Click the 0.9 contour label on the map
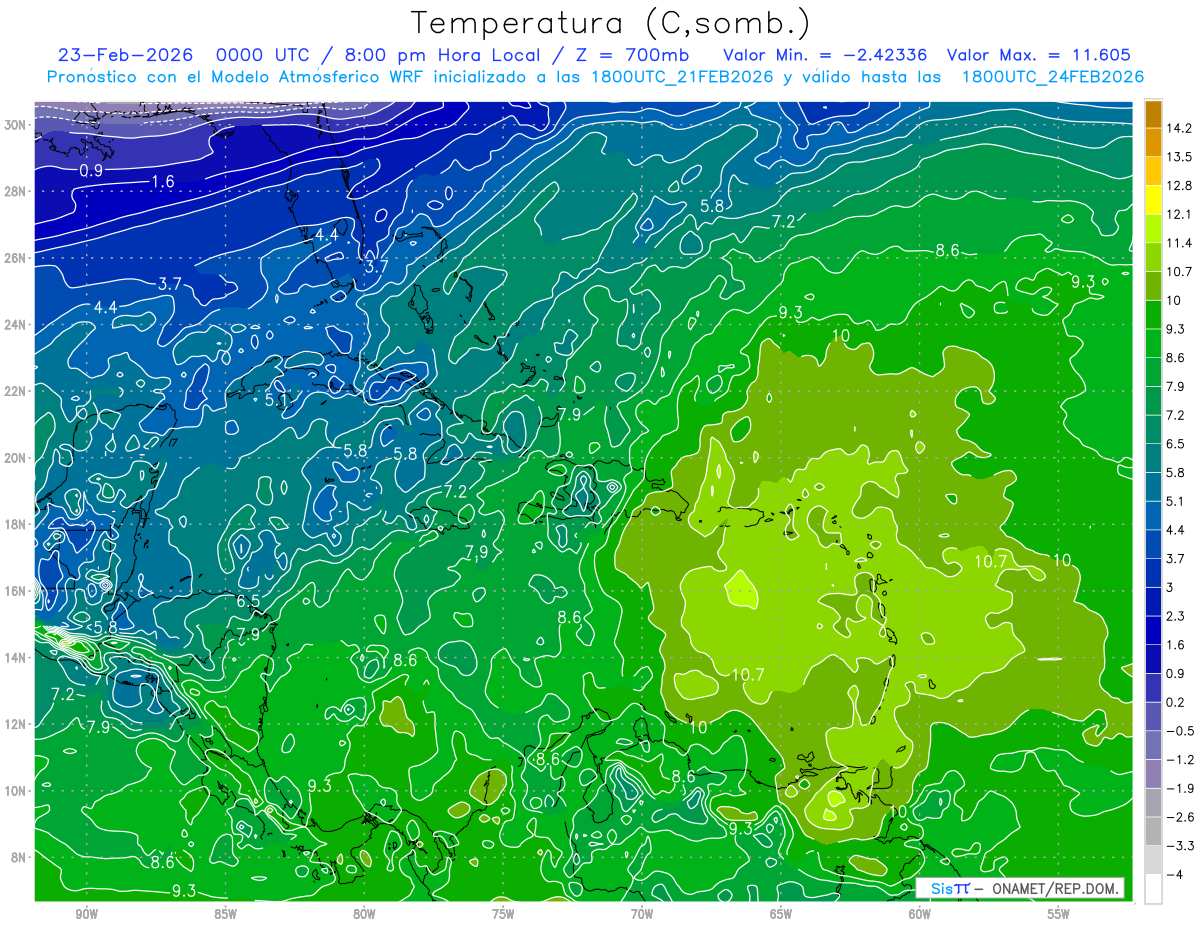The width and height of the screenshot is (1200, 927). 91,171
